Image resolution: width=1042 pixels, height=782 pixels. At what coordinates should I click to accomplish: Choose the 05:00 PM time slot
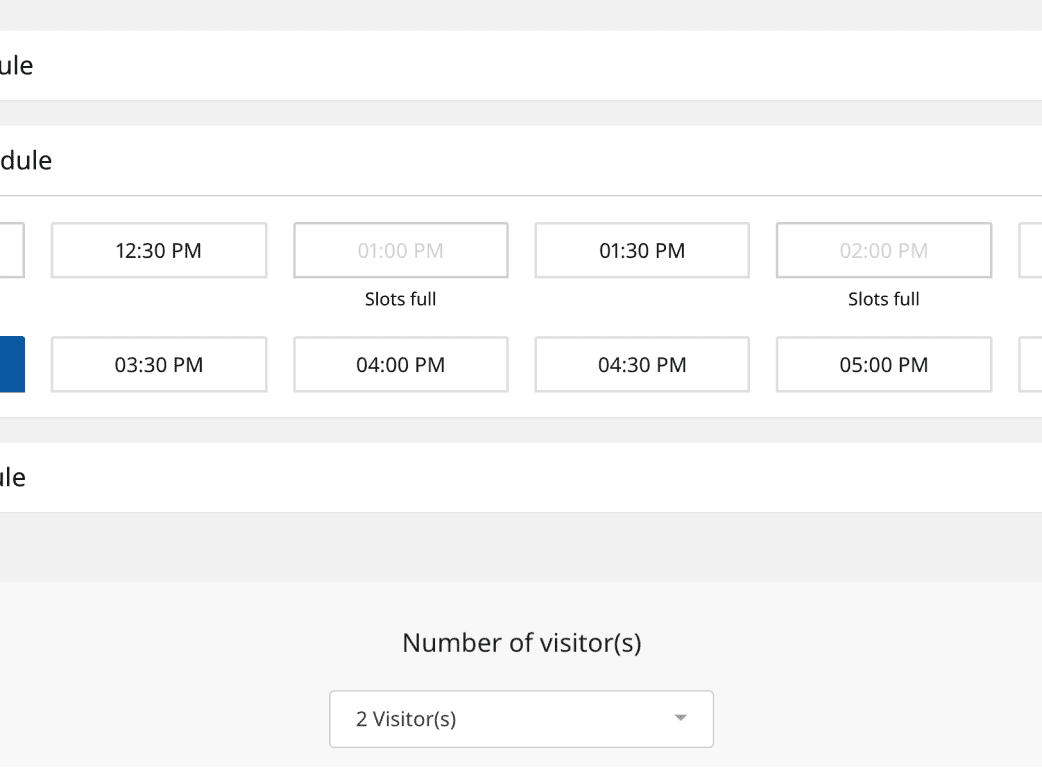pyautogui.click(x=883, y=365)
